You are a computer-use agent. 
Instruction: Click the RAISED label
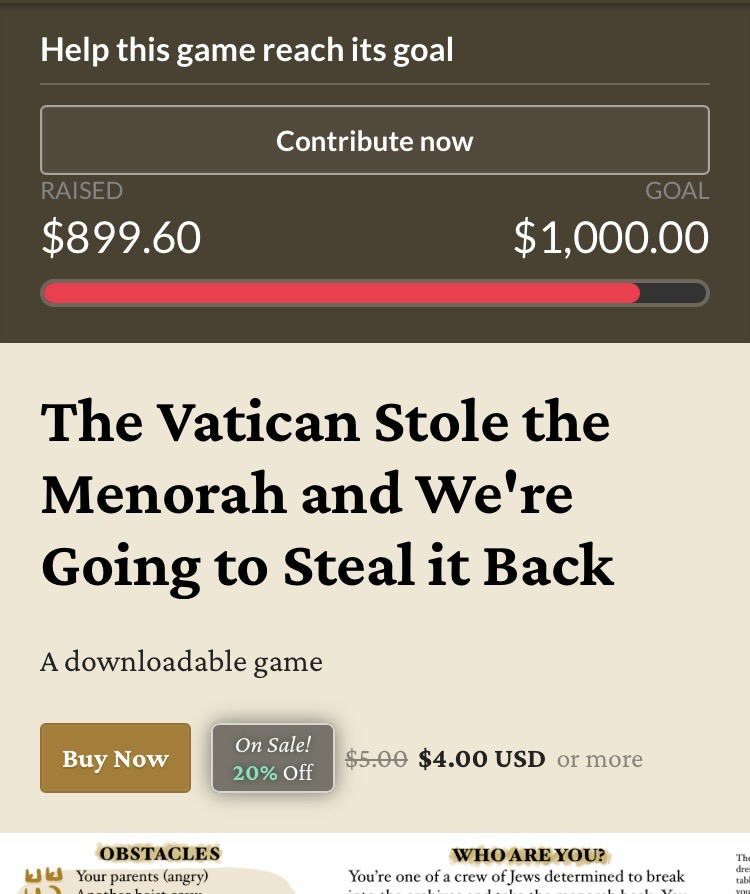82,191
